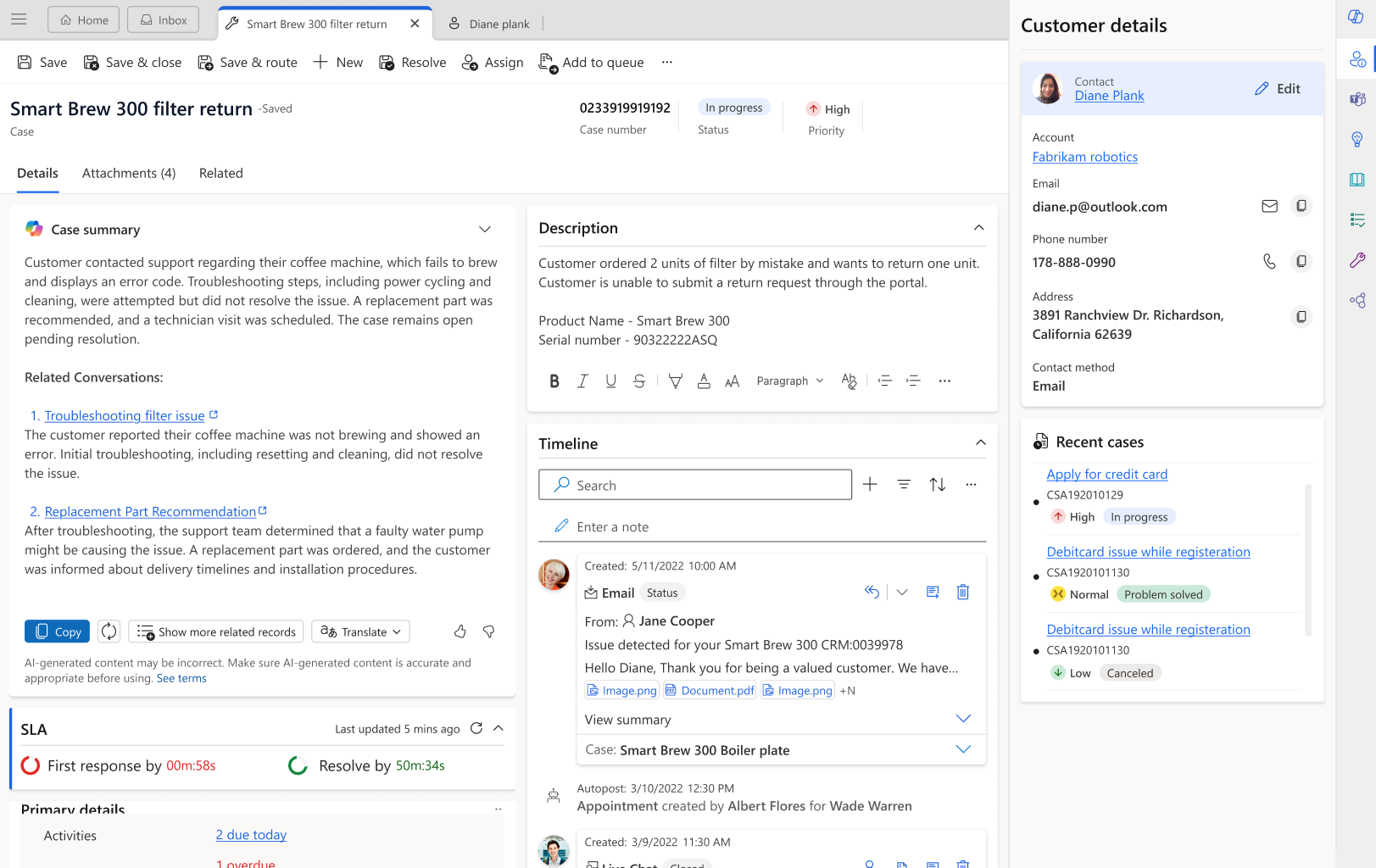
Task: Collapse the Description section
Action: tap(978, 228)
